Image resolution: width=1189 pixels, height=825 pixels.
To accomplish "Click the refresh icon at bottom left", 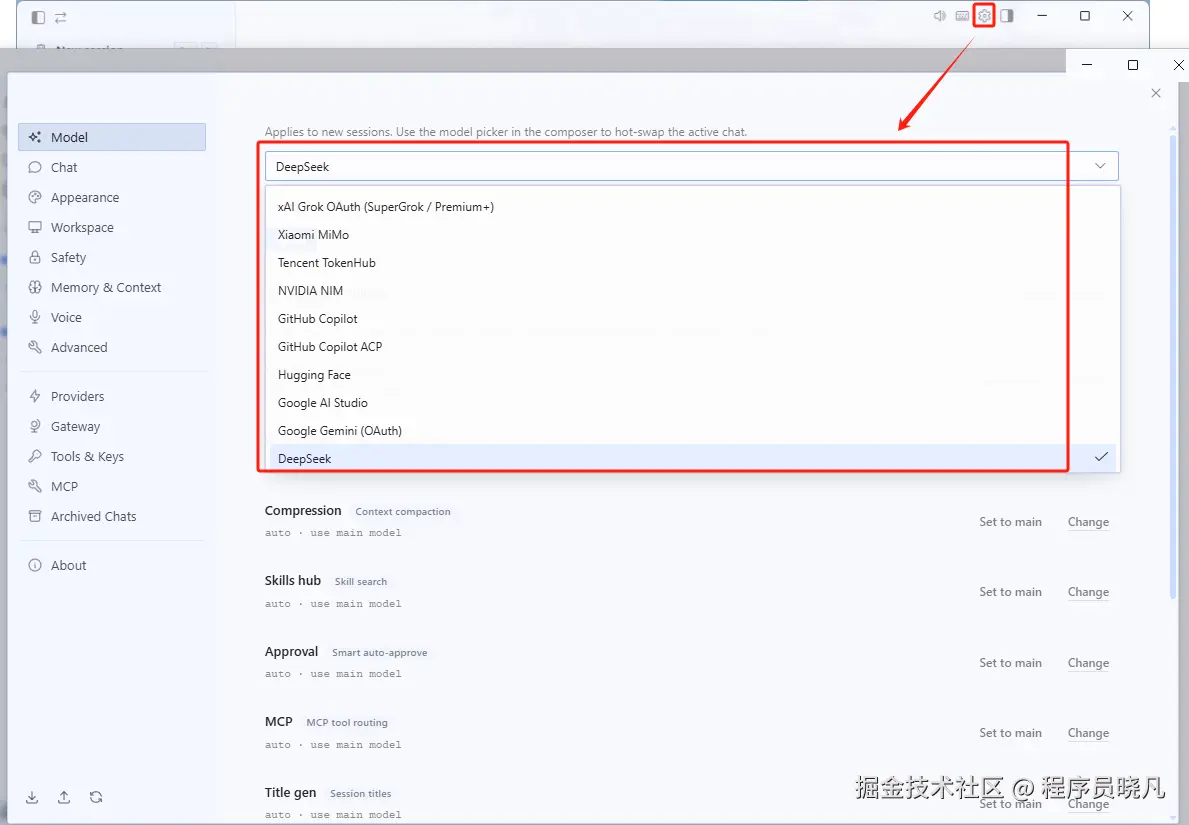I will pyautogui.click(x=96, y=797).
